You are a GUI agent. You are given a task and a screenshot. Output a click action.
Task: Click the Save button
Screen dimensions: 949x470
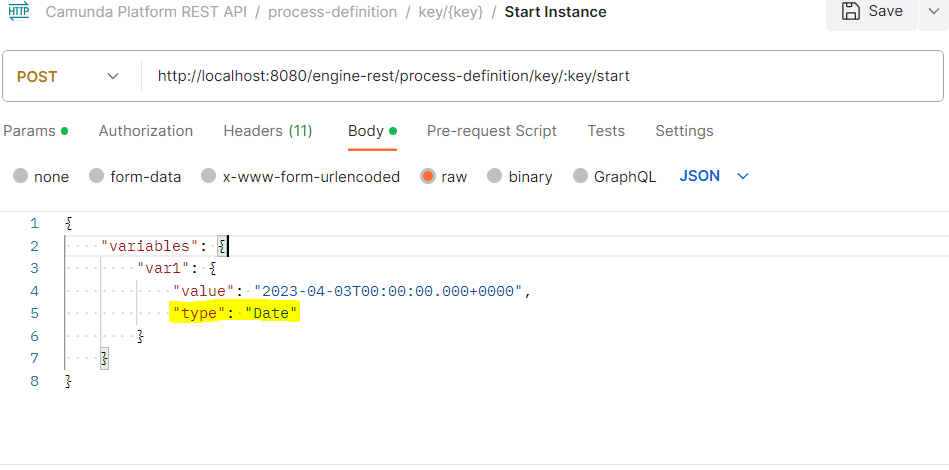pyautogui.click(x=872, y=11)
